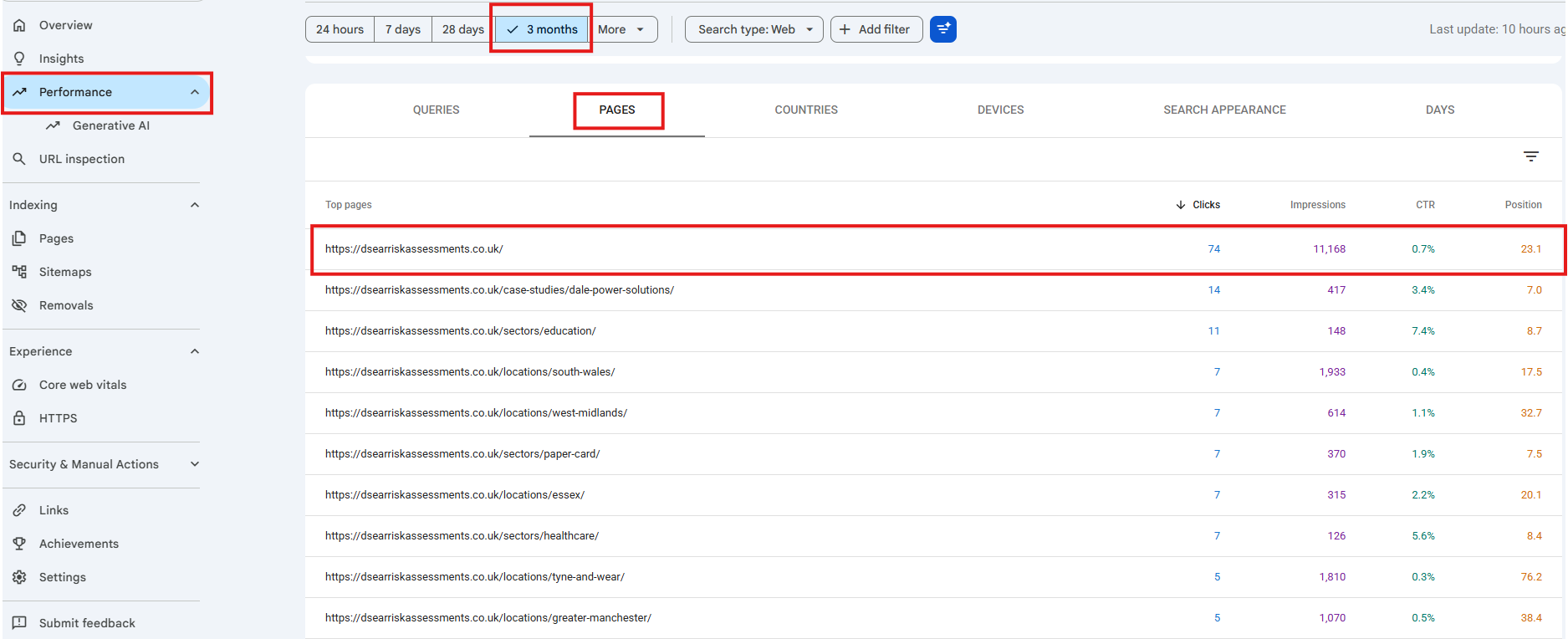Select the locations/greater-manchester/ page row
Viewport: 1568px width, 639px height.
[x=933, y=618]
